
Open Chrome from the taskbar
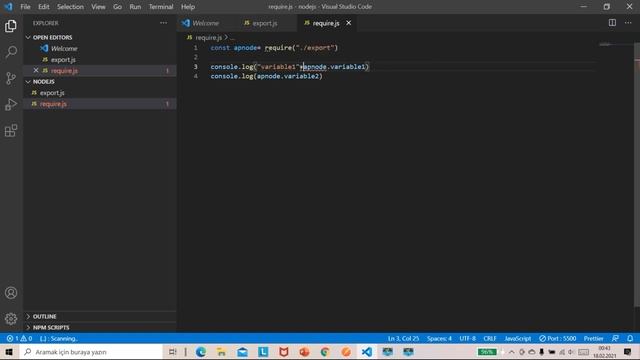325,352
